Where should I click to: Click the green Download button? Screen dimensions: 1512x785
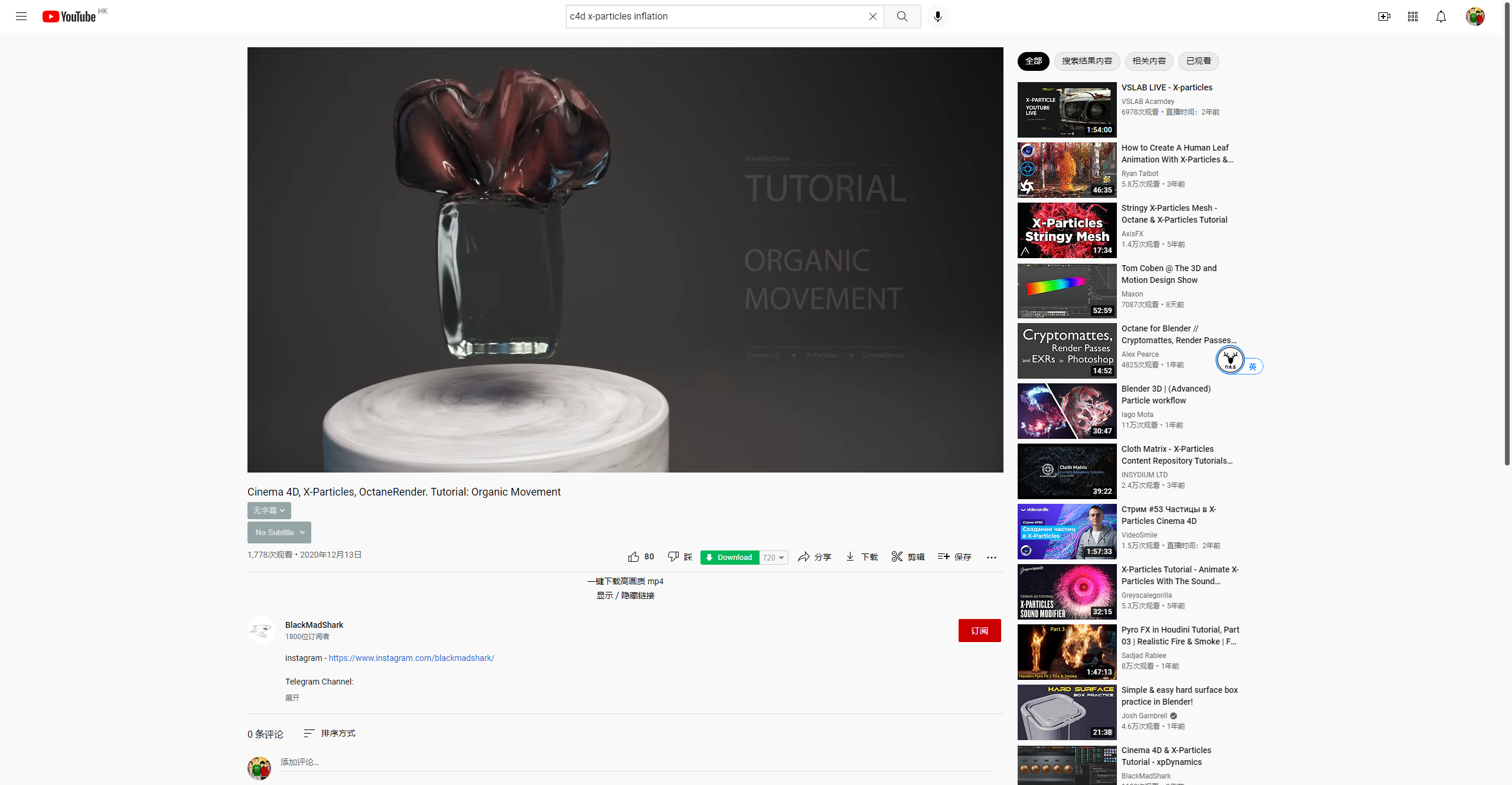(x=729, y=558)
